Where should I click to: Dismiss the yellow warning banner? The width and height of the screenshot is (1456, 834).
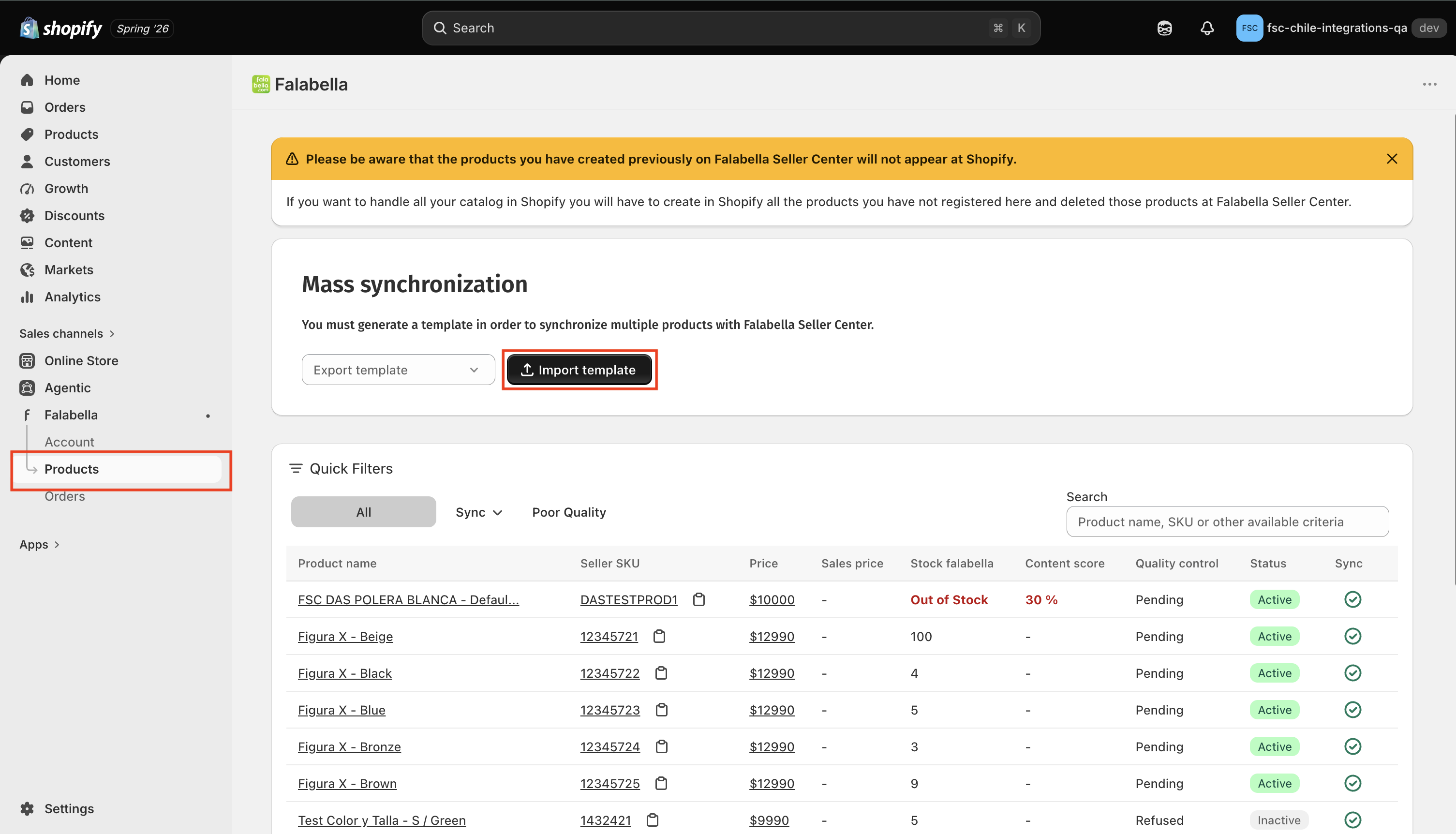[x=1392, y=159]
